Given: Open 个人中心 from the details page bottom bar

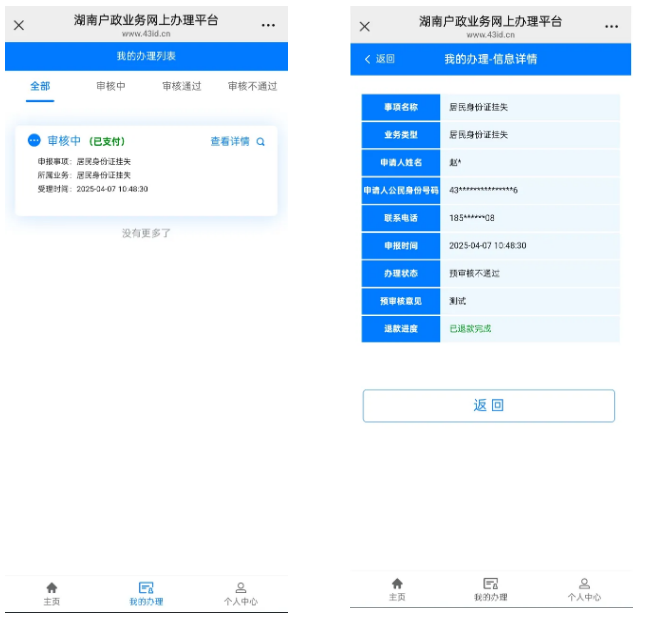Looking at the screenshot, I should tap(584, 584).
